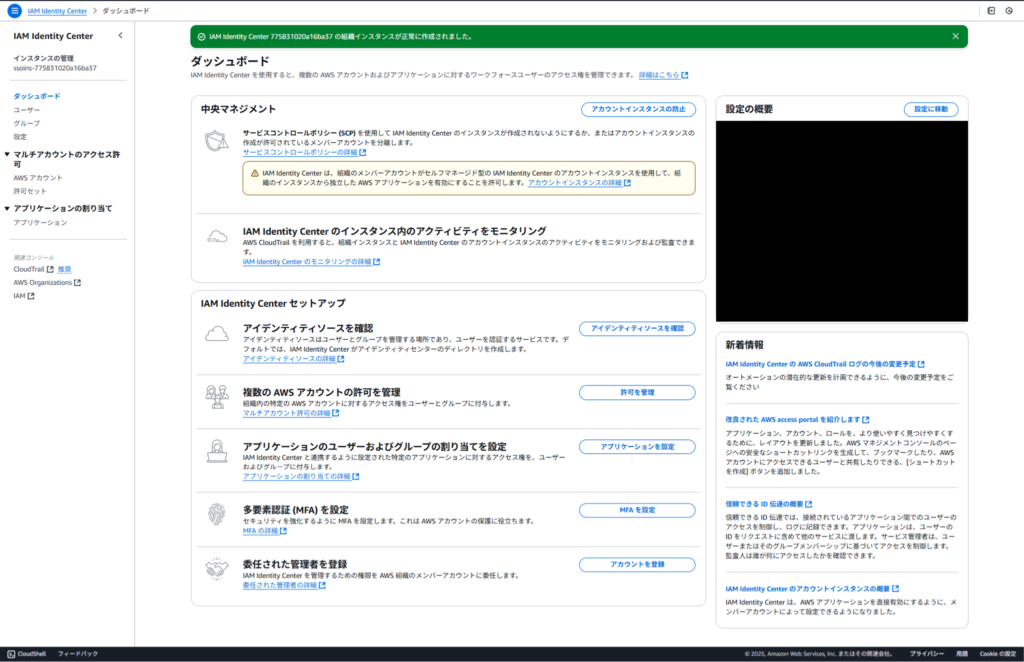This screenshot has height=662, width=1024.
Task: Open the 詳細はこちら link under dashboard title
Action: click(663, 75)
